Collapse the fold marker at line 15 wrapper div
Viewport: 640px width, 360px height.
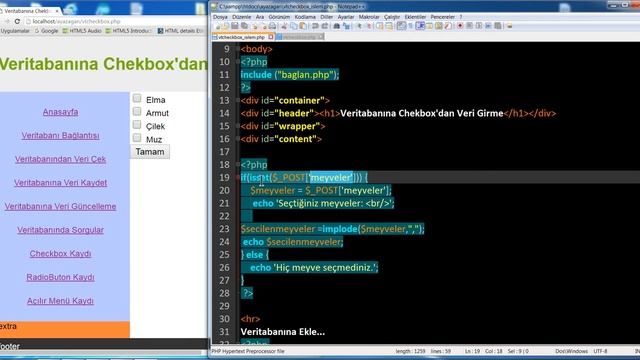(238, 126)
